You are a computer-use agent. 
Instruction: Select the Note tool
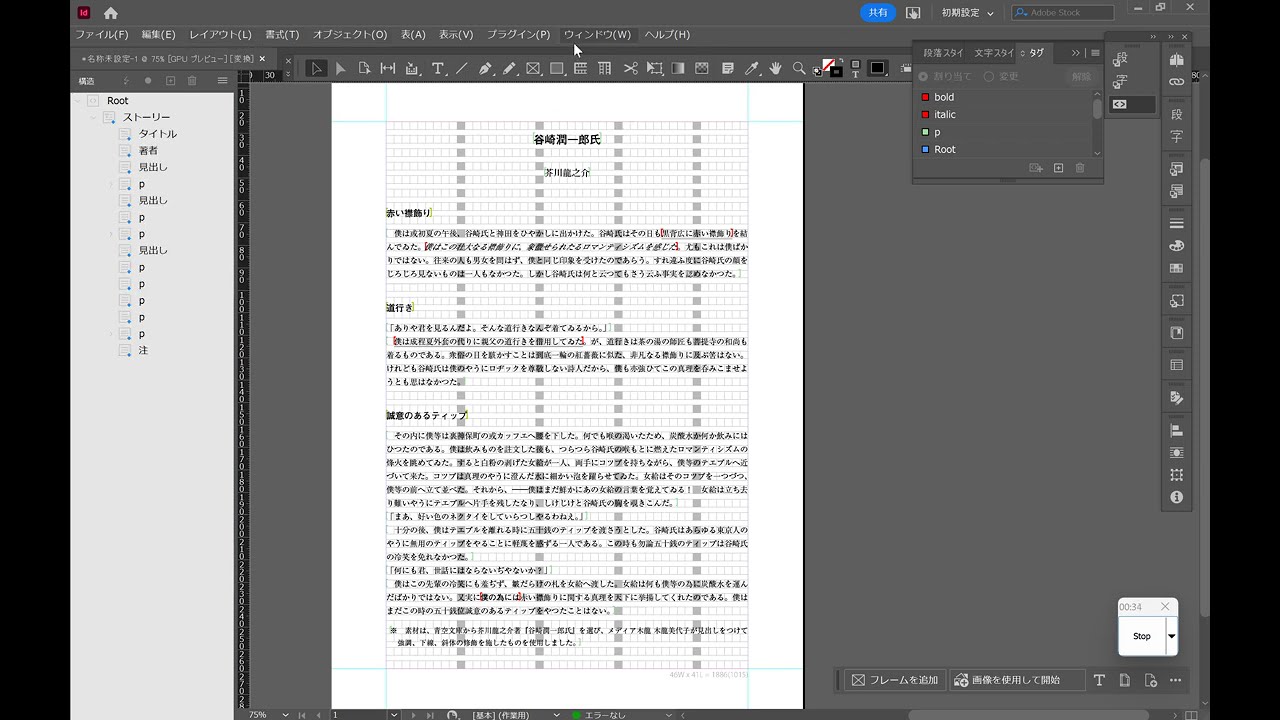point(727,68)
